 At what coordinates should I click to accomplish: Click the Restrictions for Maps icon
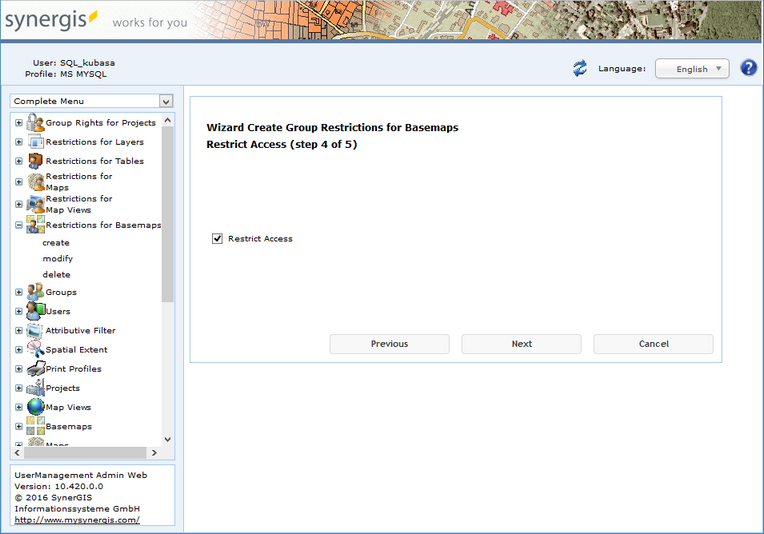point(36,182)
